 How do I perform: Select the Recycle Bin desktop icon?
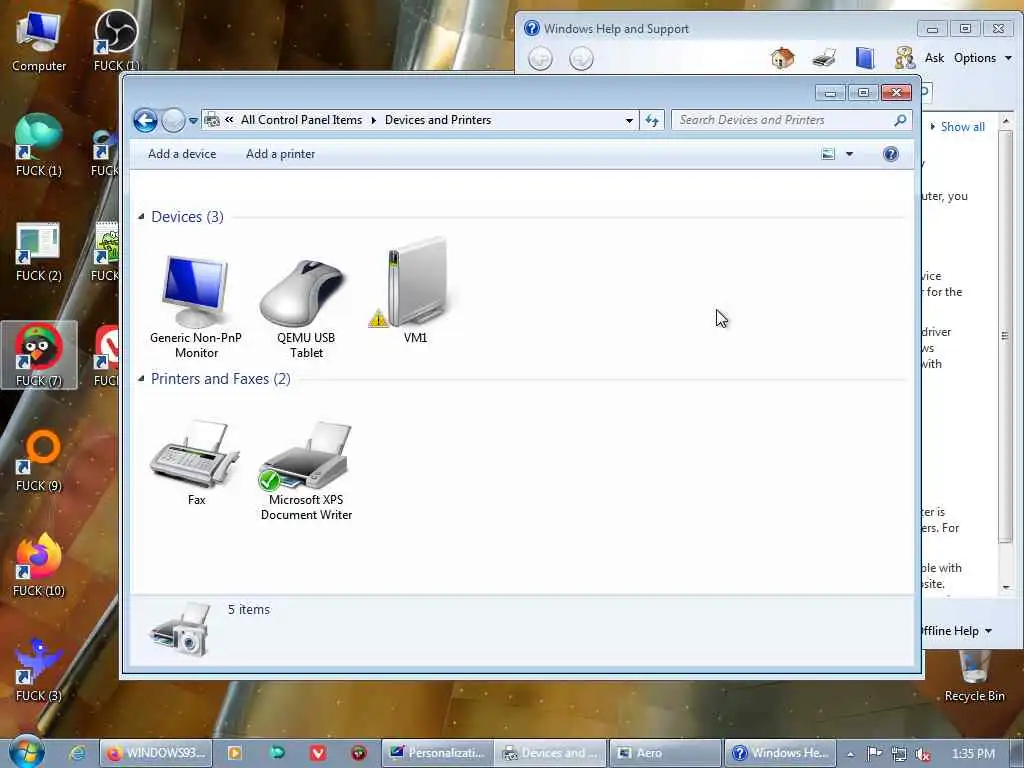(x=974, y=675)
